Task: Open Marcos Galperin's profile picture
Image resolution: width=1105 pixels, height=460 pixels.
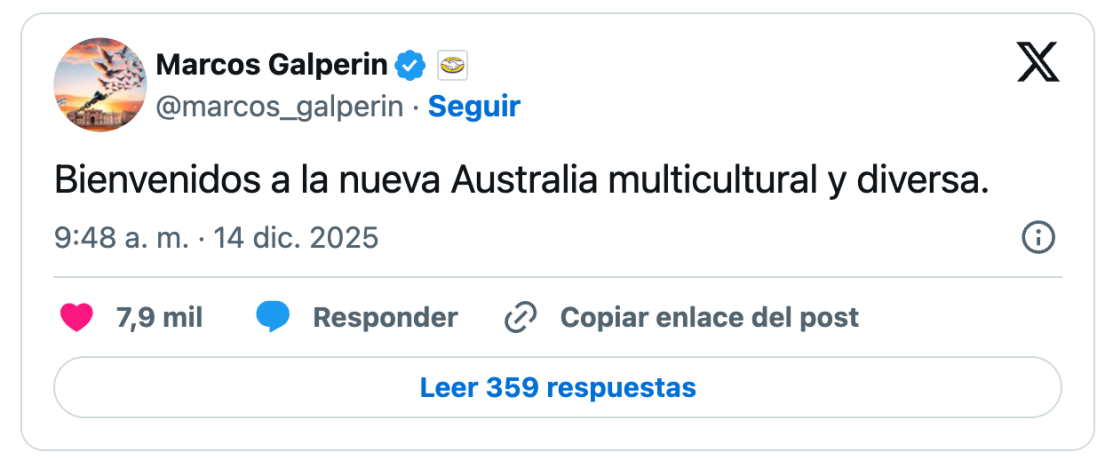Action: coord(100,84)
